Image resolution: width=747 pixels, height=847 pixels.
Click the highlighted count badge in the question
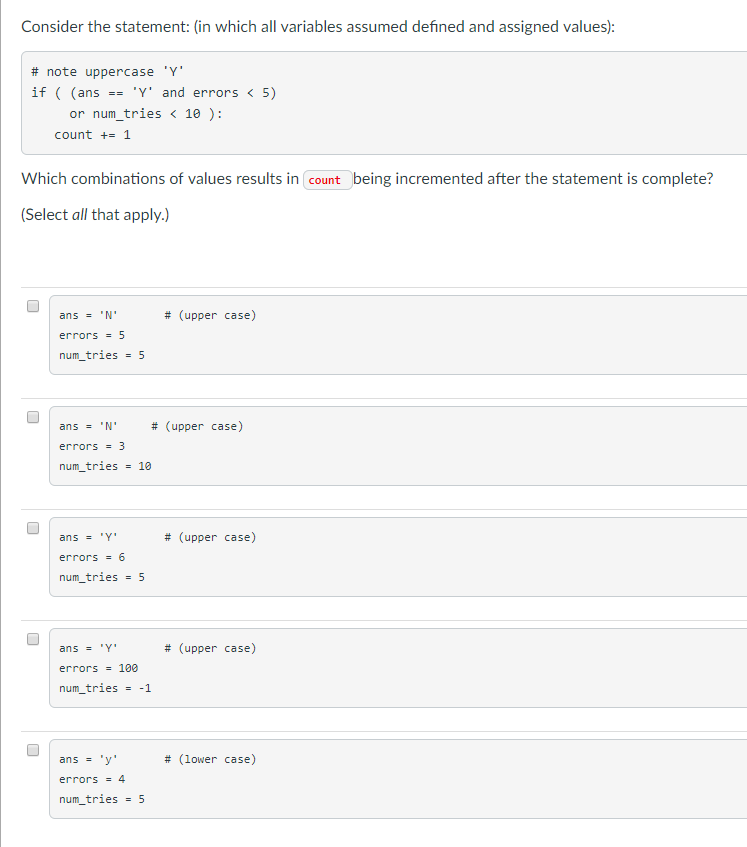325,178
